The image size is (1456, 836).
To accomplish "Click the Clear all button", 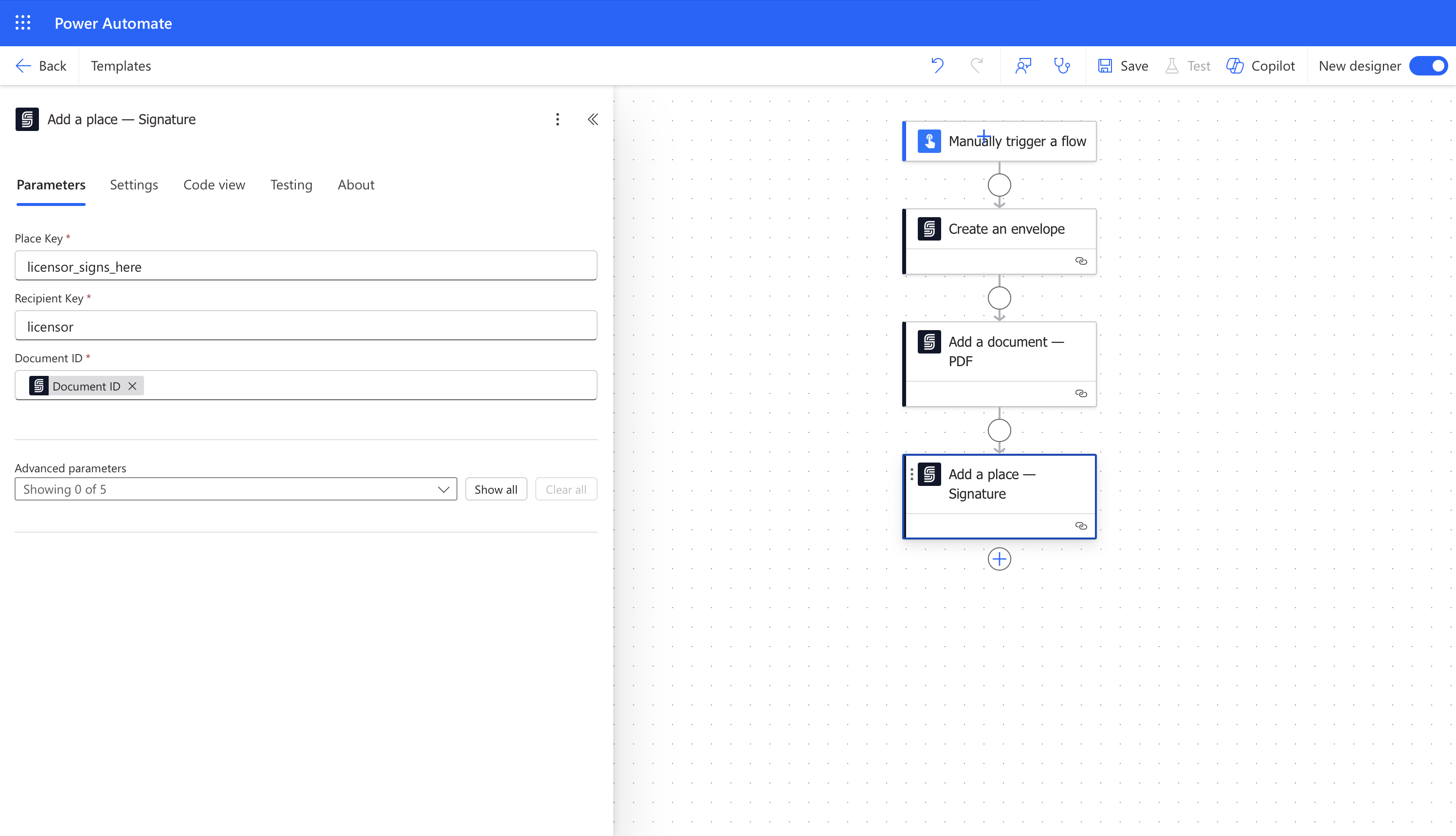I will (565, 489).
